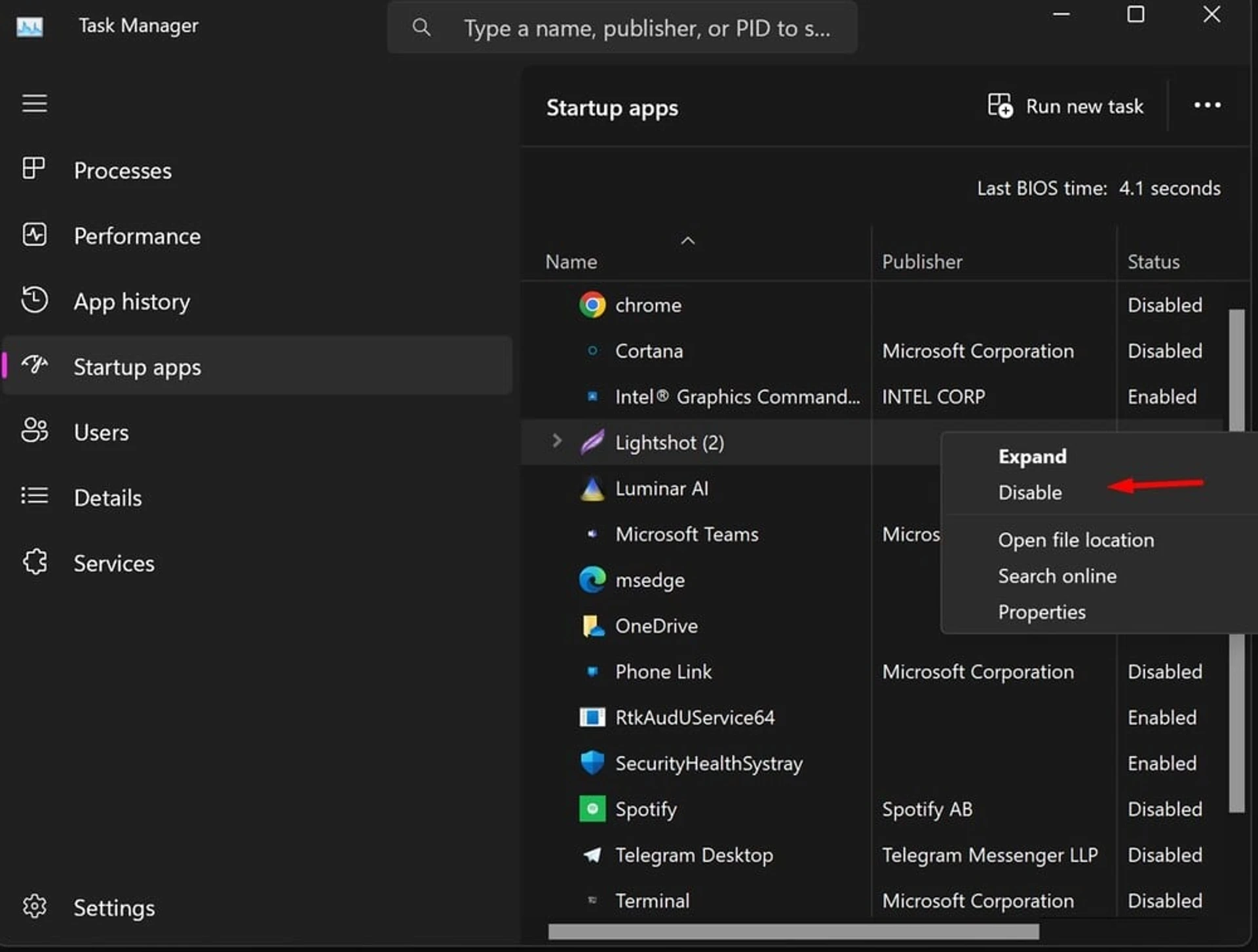This screenshot has width=1258, height=952.
Task: Expand the Lightshot (2) group chevron
Action: click(x=557, y=441)
